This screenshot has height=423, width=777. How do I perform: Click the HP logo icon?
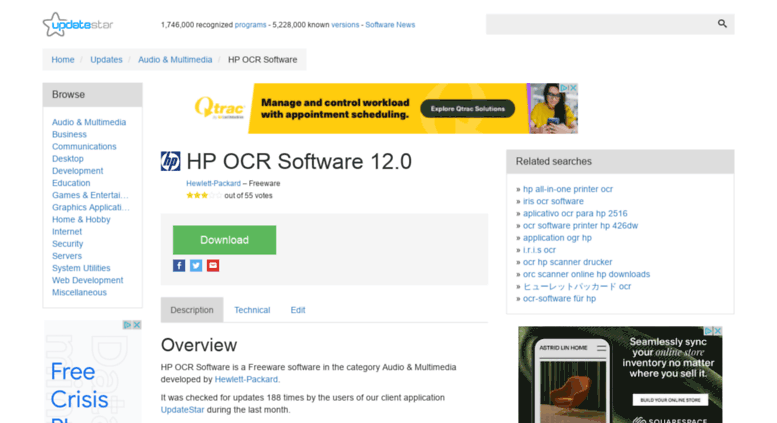170,161
